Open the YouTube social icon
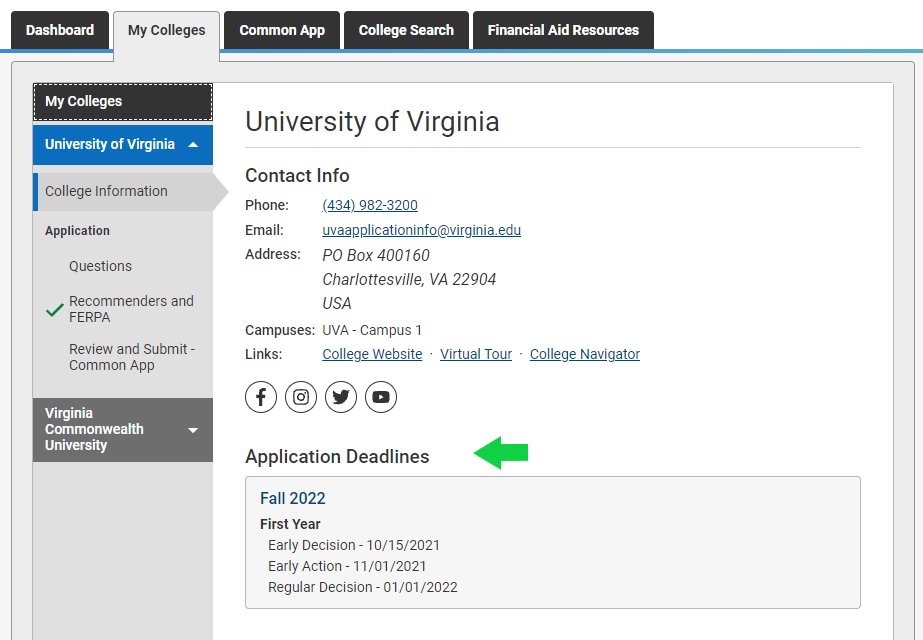The image size is (923, 640). click(381, 397)
